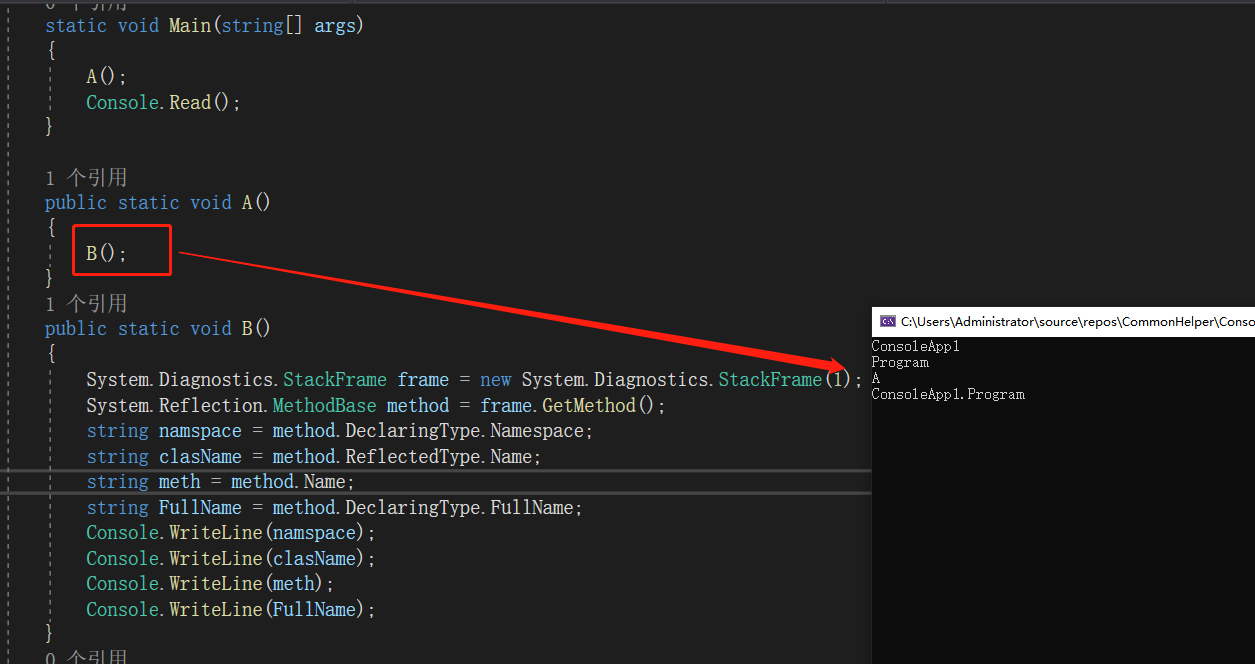Viewport: 1255px width, 664px height.
Task: Click the 'Console.WriteLine(namspace);' statement
Action: click(231, 533)
